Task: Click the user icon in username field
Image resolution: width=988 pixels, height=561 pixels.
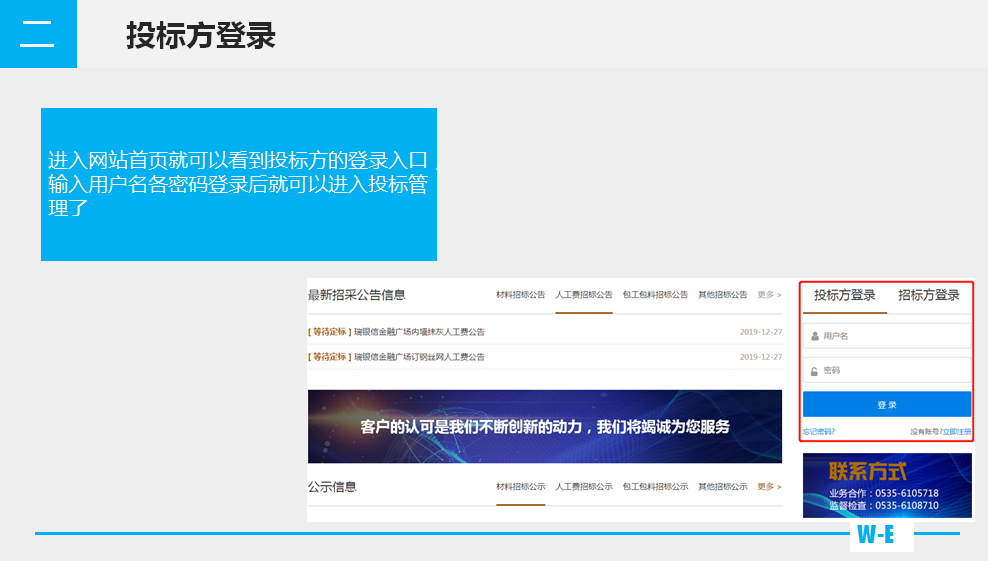Action: click(815, 337)
